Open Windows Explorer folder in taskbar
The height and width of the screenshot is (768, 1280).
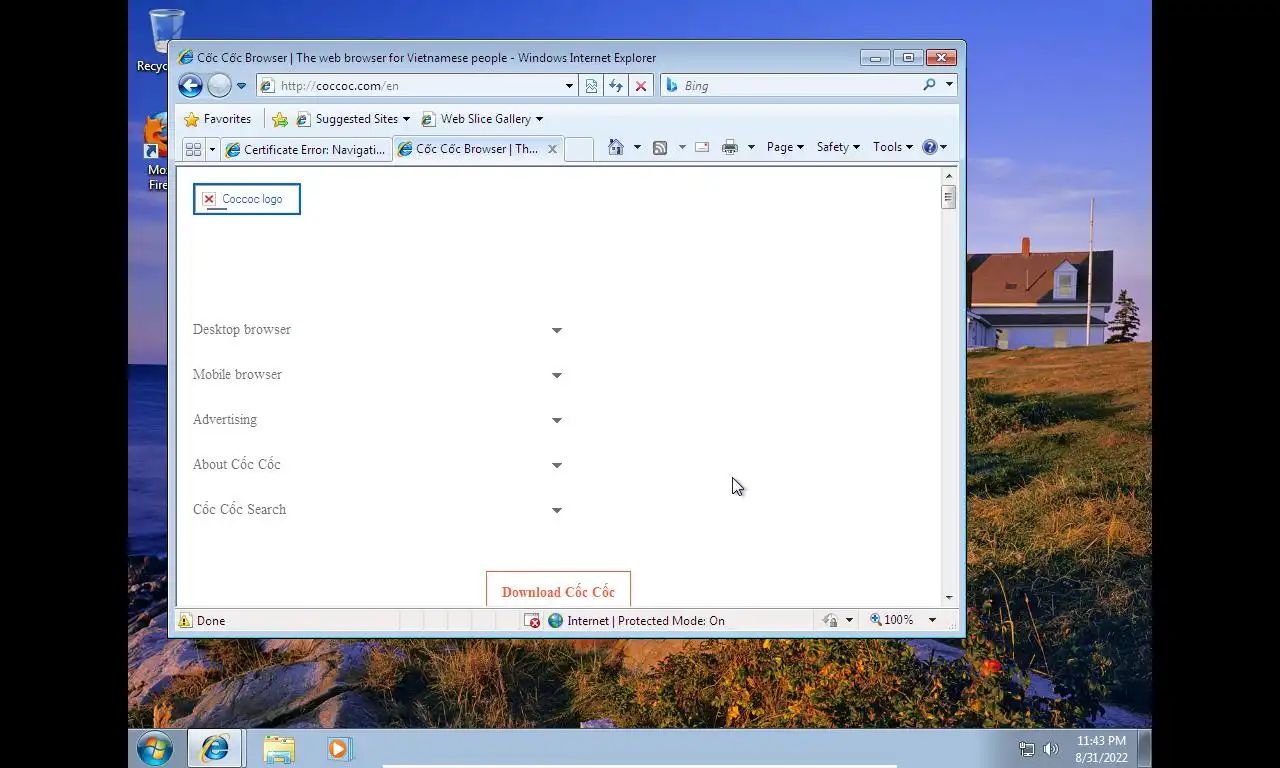click(279, 748)
